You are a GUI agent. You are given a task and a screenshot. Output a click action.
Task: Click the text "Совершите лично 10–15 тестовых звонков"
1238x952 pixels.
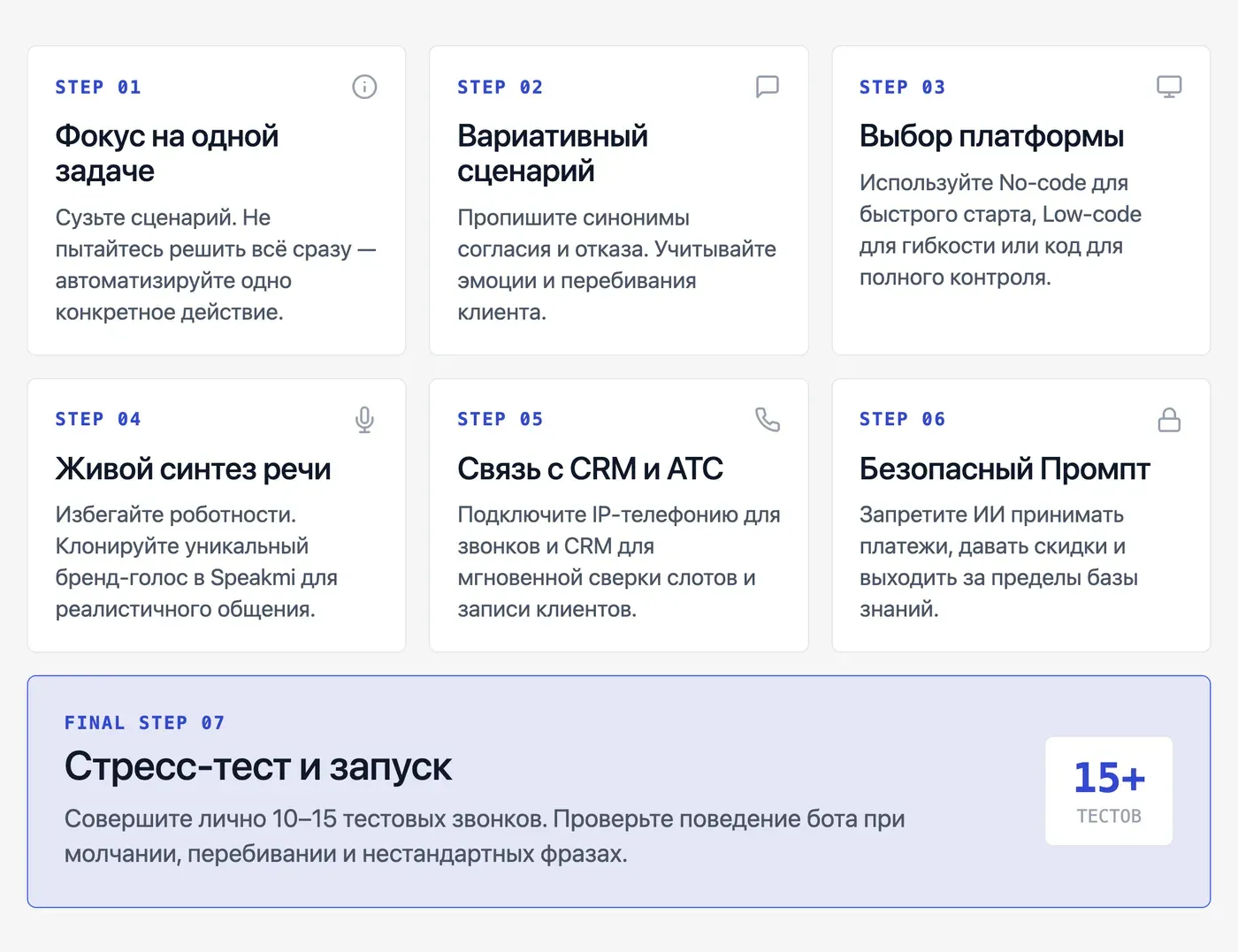306,819
